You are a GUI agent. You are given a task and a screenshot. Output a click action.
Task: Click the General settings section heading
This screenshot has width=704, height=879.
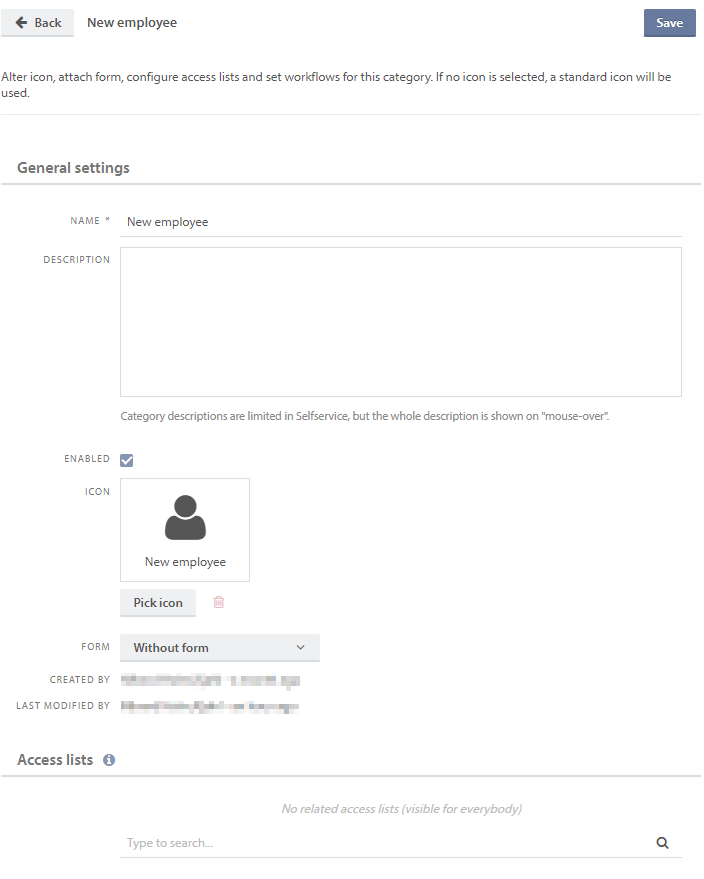(73, 168)
